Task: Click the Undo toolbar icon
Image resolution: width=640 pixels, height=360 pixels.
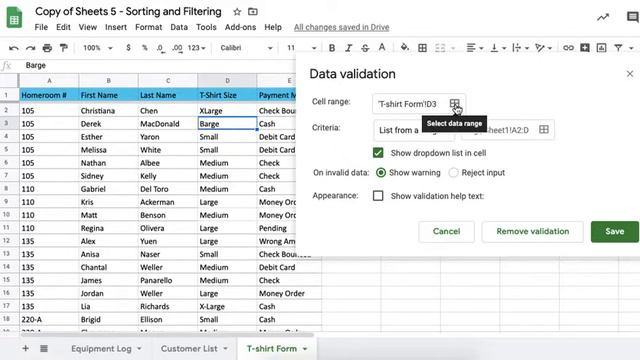Action: (x=13, y=48)
